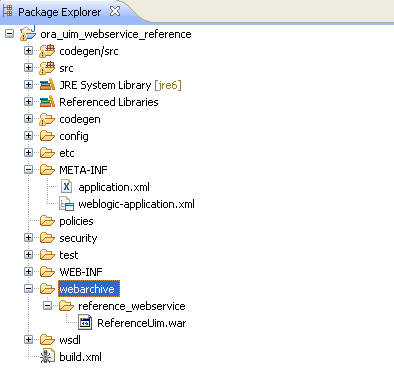The image size is (394, 375).
Task: Click the weblogic-application.xml file icon
Action: pos(66,204)
